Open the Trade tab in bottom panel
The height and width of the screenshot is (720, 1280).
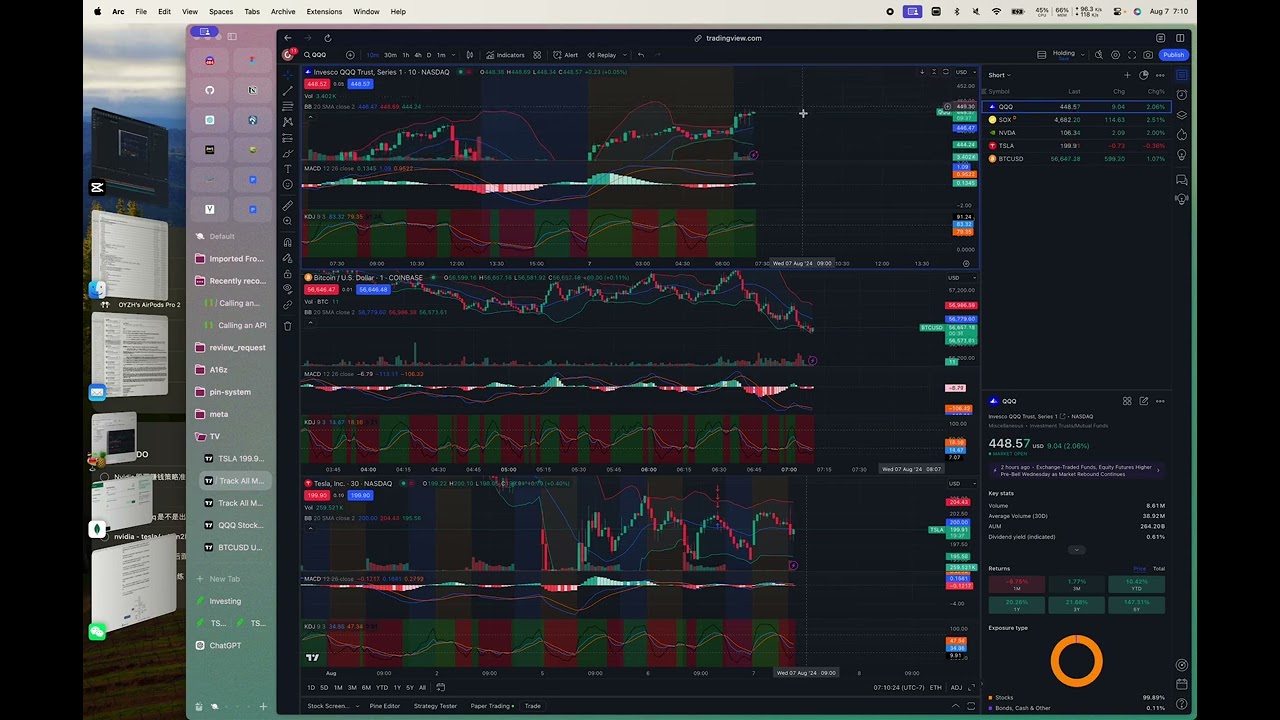click(x=533, y=706)
